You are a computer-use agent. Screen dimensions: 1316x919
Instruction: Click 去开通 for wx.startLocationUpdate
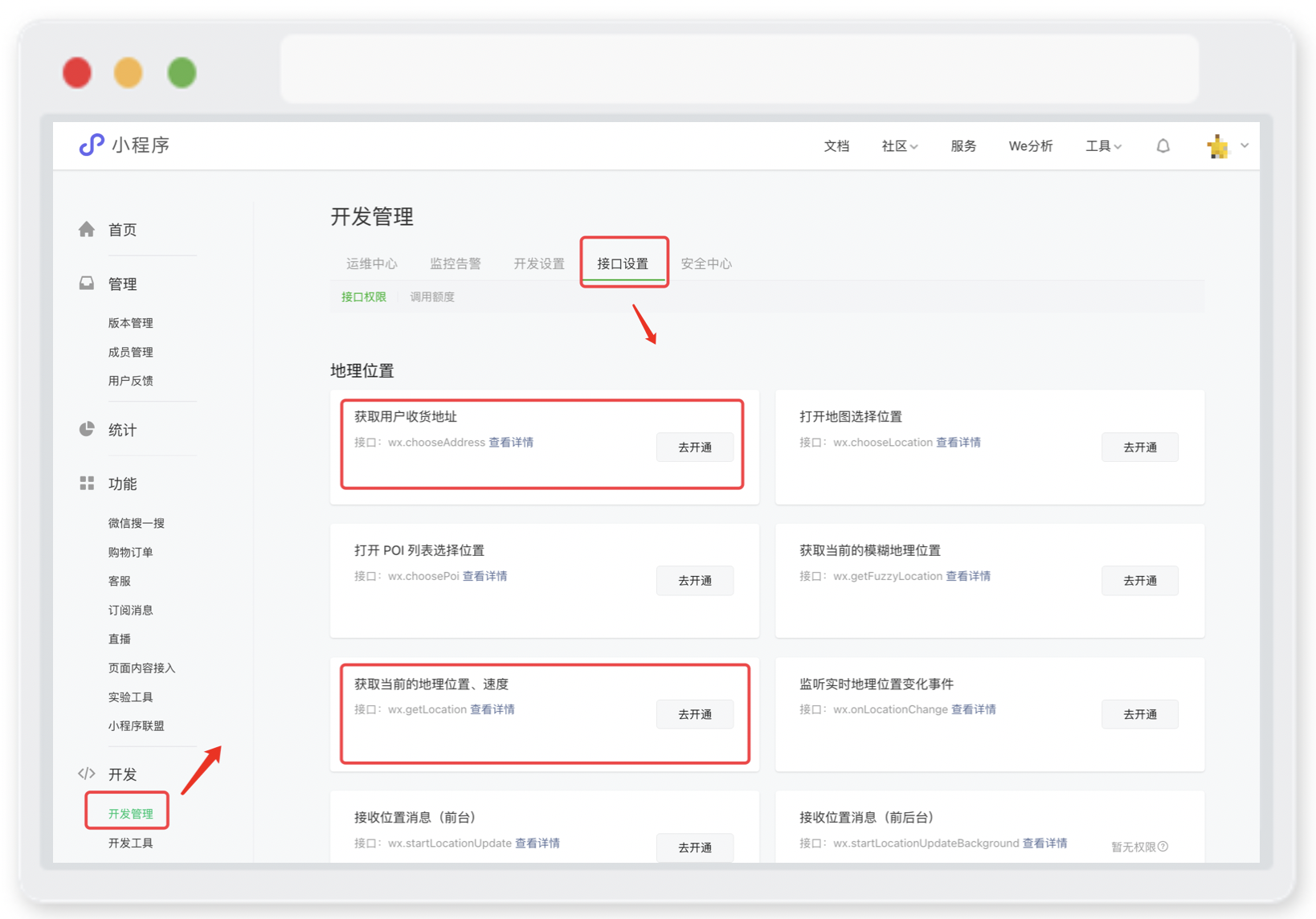695,847
